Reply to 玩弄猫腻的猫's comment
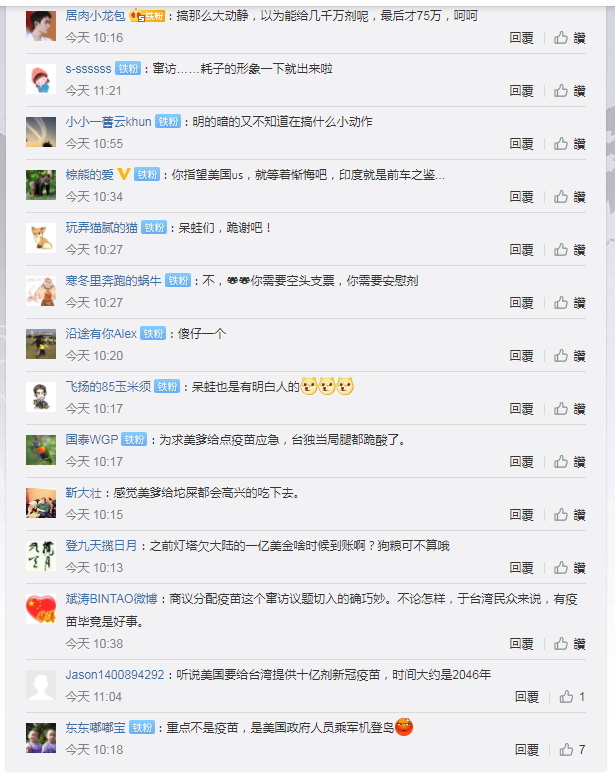This screenshot has width=615, height=774. 522,250
